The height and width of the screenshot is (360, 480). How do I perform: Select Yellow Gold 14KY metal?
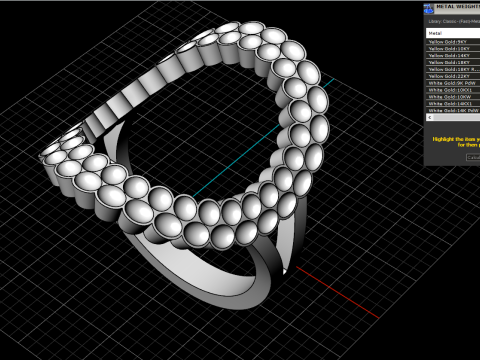pyautogui.click(x=453, y=55)
